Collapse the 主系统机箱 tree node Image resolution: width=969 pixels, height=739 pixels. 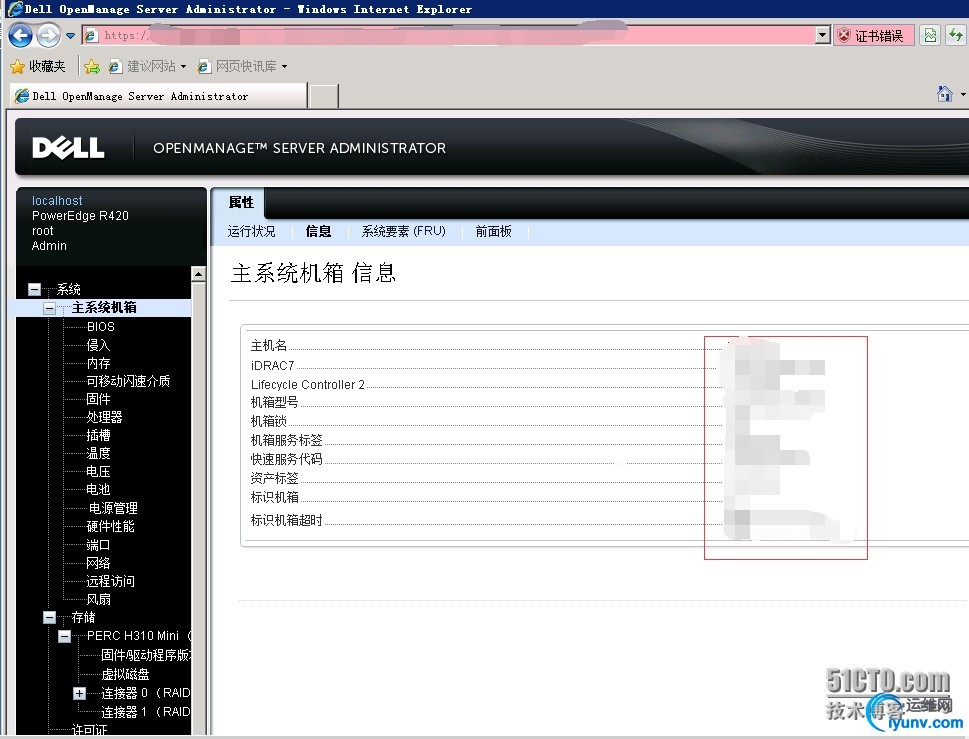[49, 308]
